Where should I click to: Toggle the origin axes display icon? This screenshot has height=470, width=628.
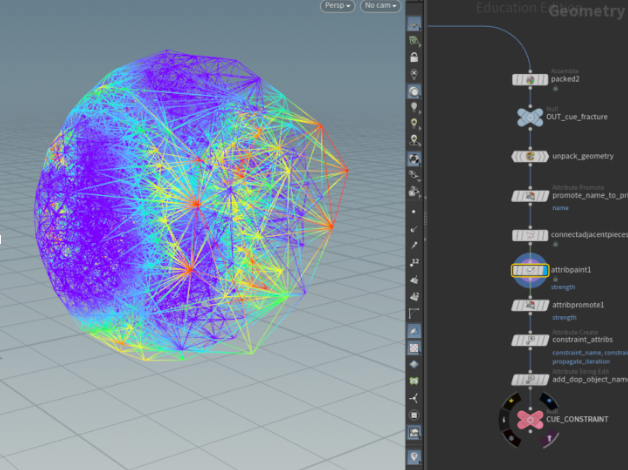[x=414, y=398]
